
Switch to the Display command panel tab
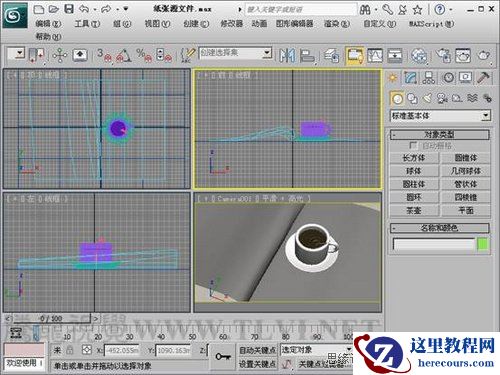(x=465, y=78)
